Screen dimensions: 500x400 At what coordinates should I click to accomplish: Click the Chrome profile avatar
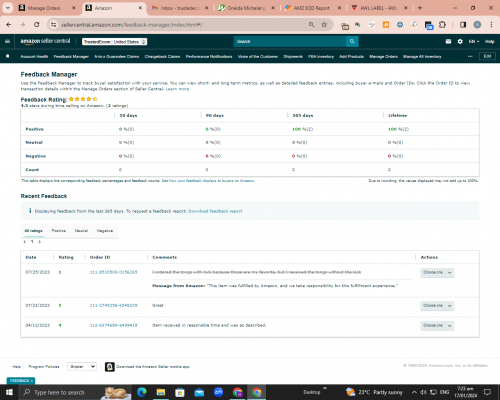coord(477,25)
